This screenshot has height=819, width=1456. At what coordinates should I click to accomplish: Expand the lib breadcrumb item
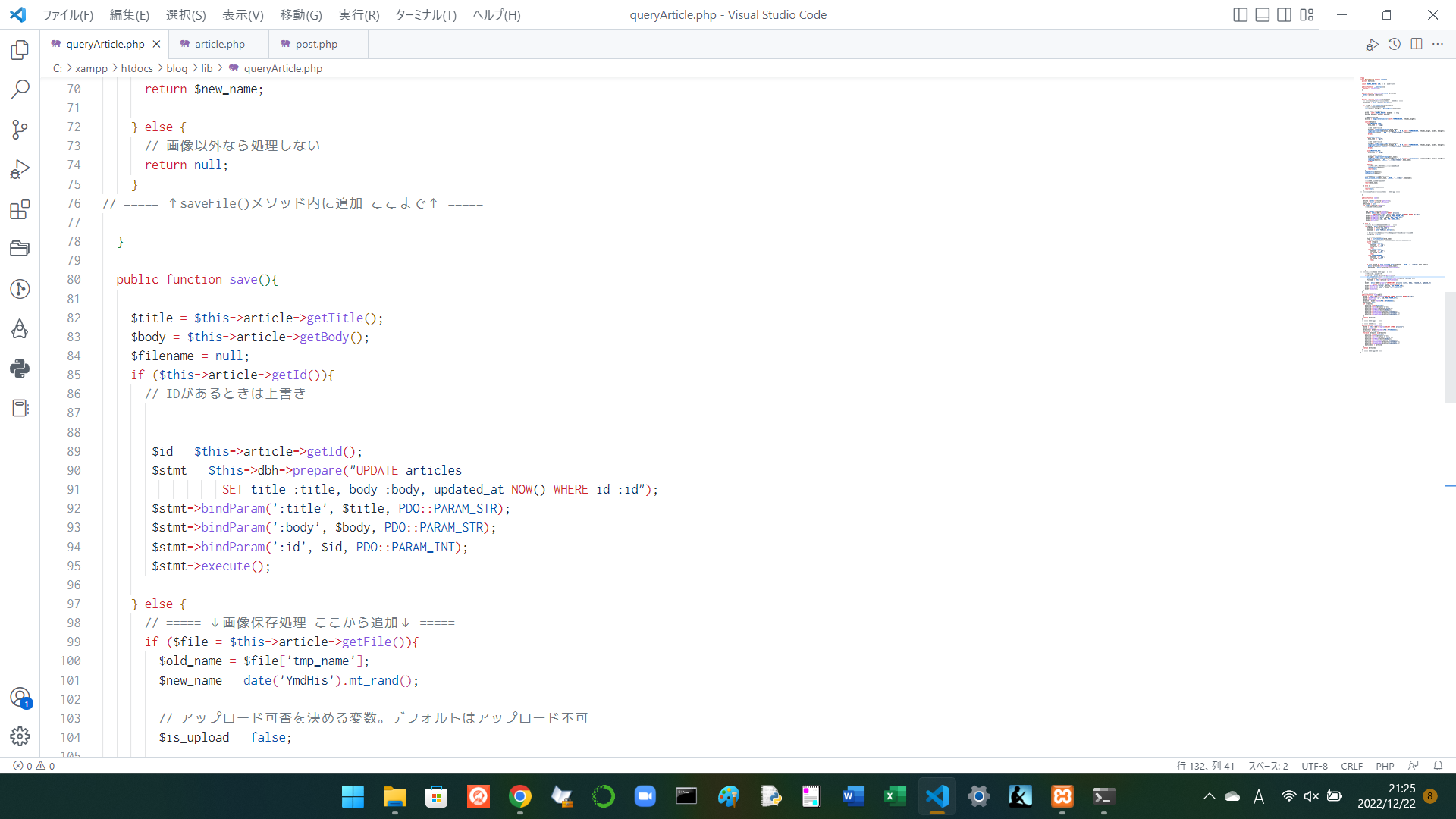tap(206, 68)
